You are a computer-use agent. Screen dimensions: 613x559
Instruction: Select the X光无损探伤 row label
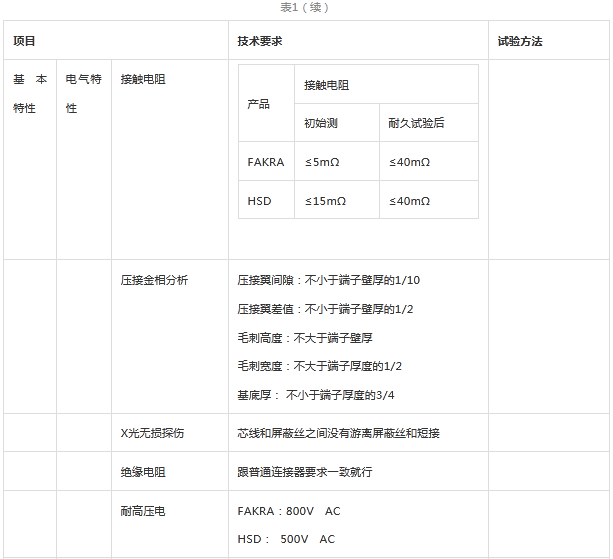(152, 433)
